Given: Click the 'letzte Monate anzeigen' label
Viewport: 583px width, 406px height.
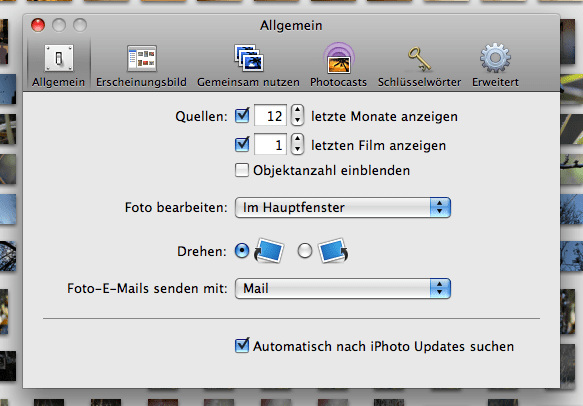Looking at the screenshot, I should coord(384,117).
